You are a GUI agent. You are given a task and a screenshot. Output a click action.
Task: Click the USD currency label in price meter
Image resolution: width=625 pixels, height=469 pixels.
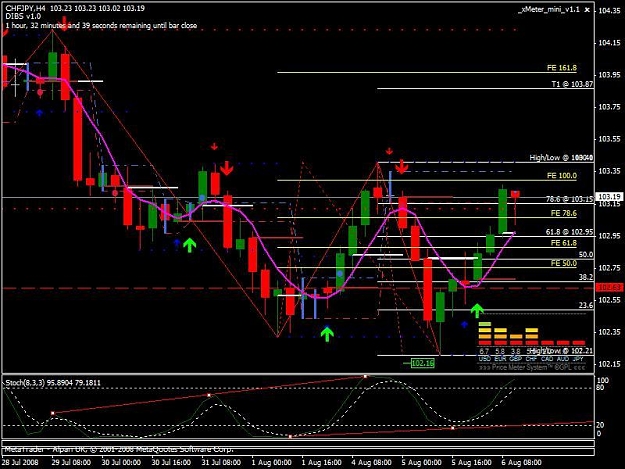[x=484, y=359]
